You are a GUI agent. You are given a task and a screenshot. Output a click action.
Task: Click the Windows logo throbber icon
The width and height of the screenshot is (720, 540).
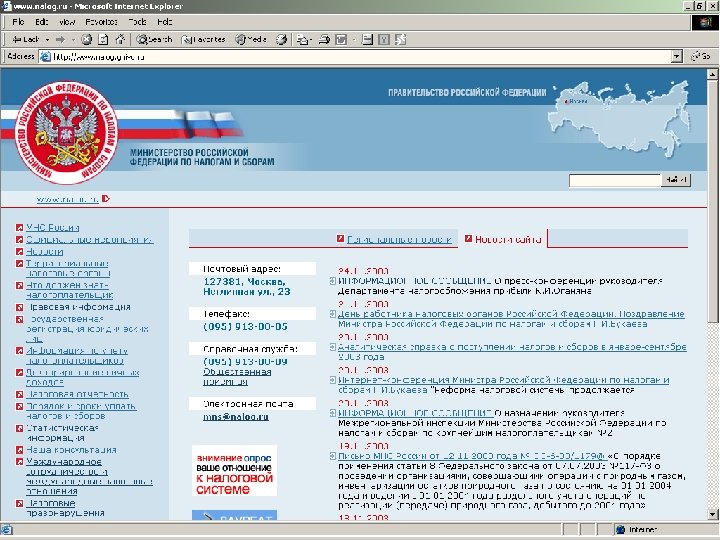[x=705, y=22]
